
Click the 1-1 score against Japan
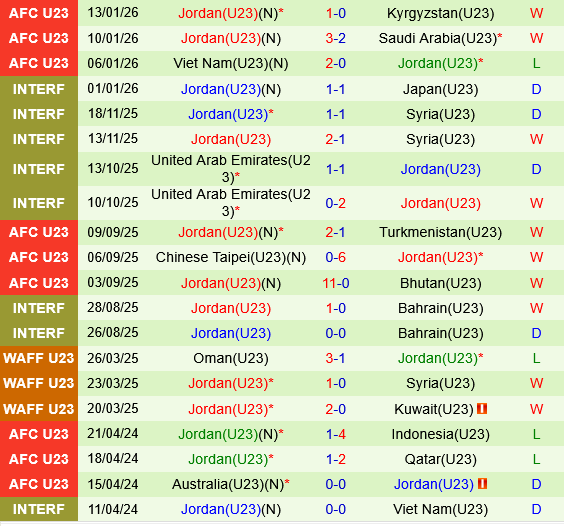click(x=336, y=89)
